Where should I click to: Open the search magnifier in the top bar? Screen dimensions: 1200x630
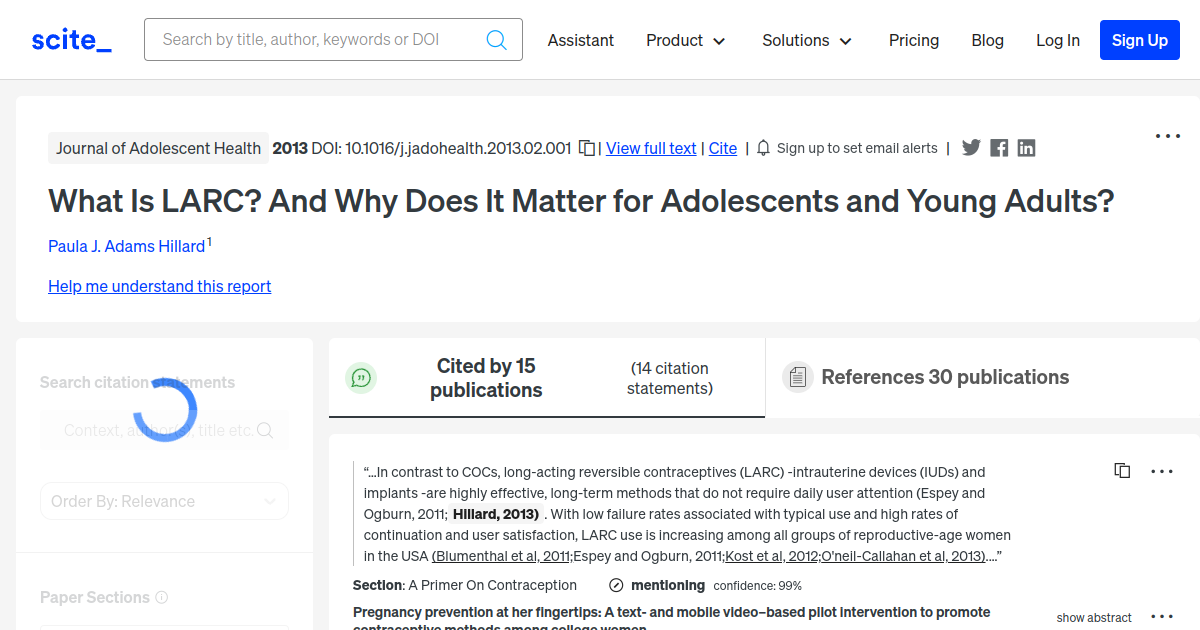tap(496, 39)
